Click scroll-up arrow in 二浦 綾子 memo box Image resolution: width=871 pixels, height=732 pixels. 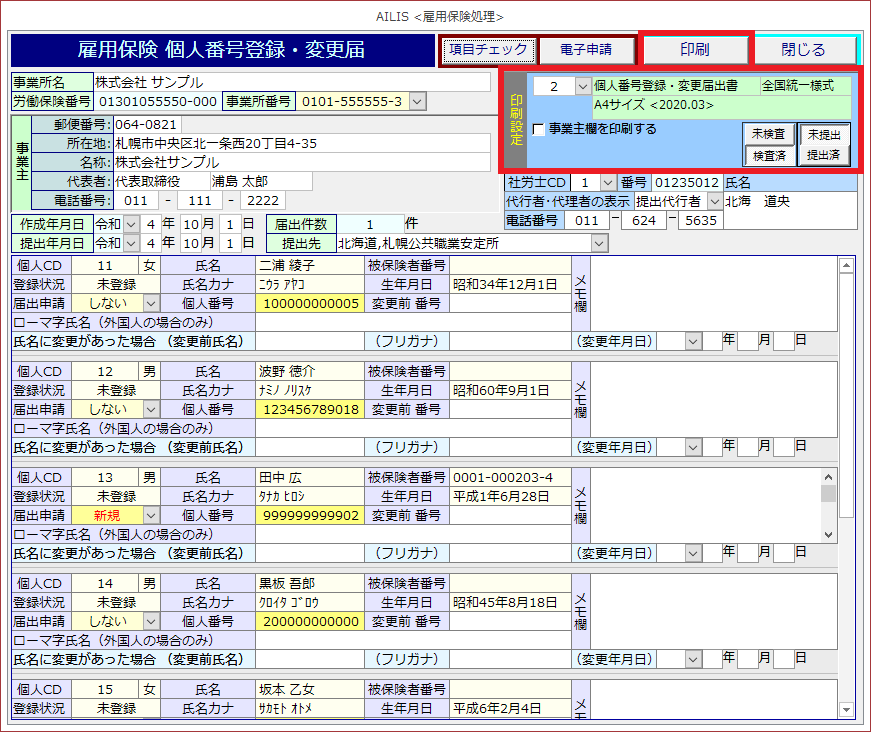pos(845,266)
